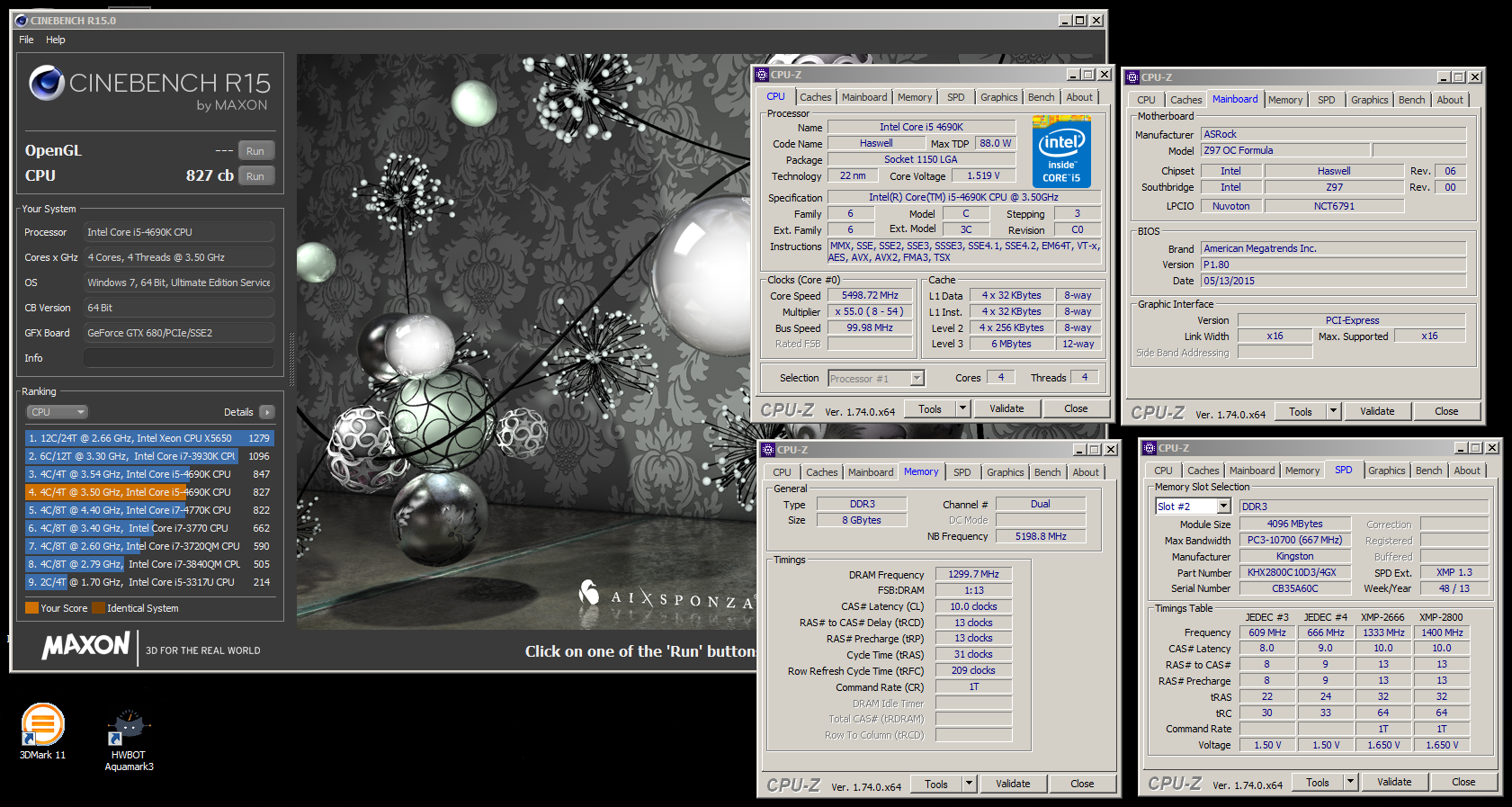
Task: Click Tools button in CPU-Z Mainboard window
Action: (x=1301, y=411)
